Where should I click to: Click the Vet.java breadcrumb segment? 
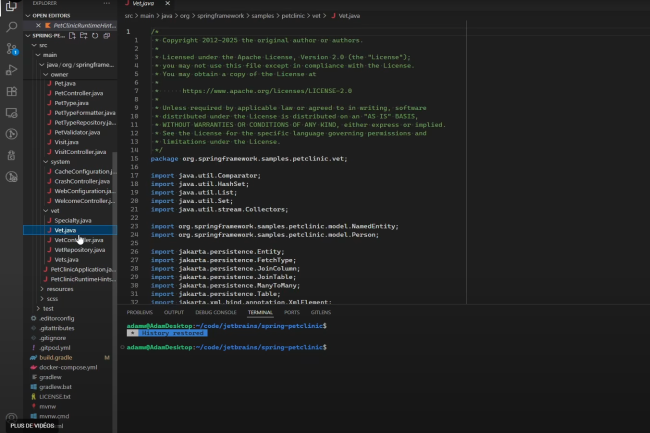(346, 16)
